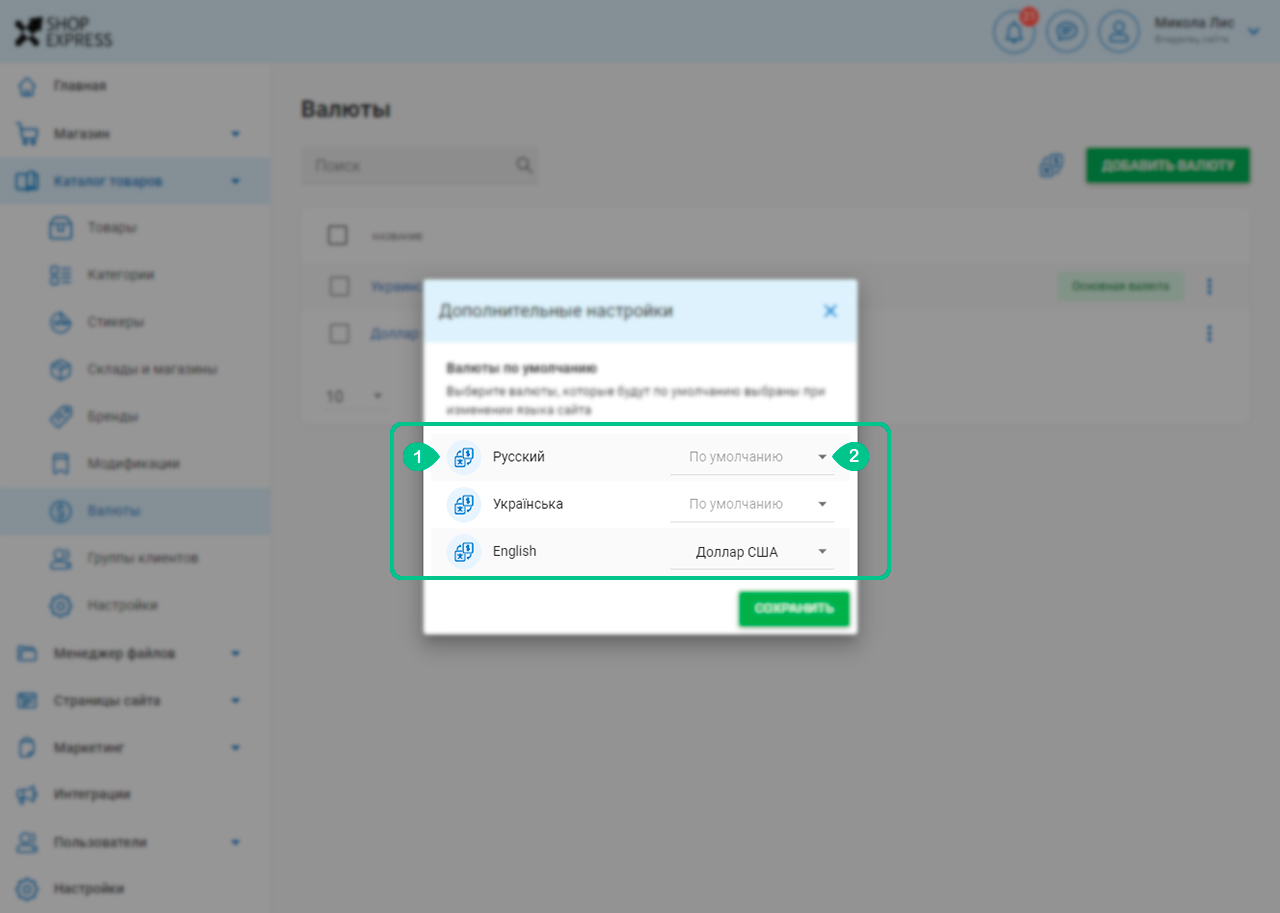Click the green Сохранить button
Image resolution: width=1280 pixels, height=913 pixels.
tap(794, 609)
